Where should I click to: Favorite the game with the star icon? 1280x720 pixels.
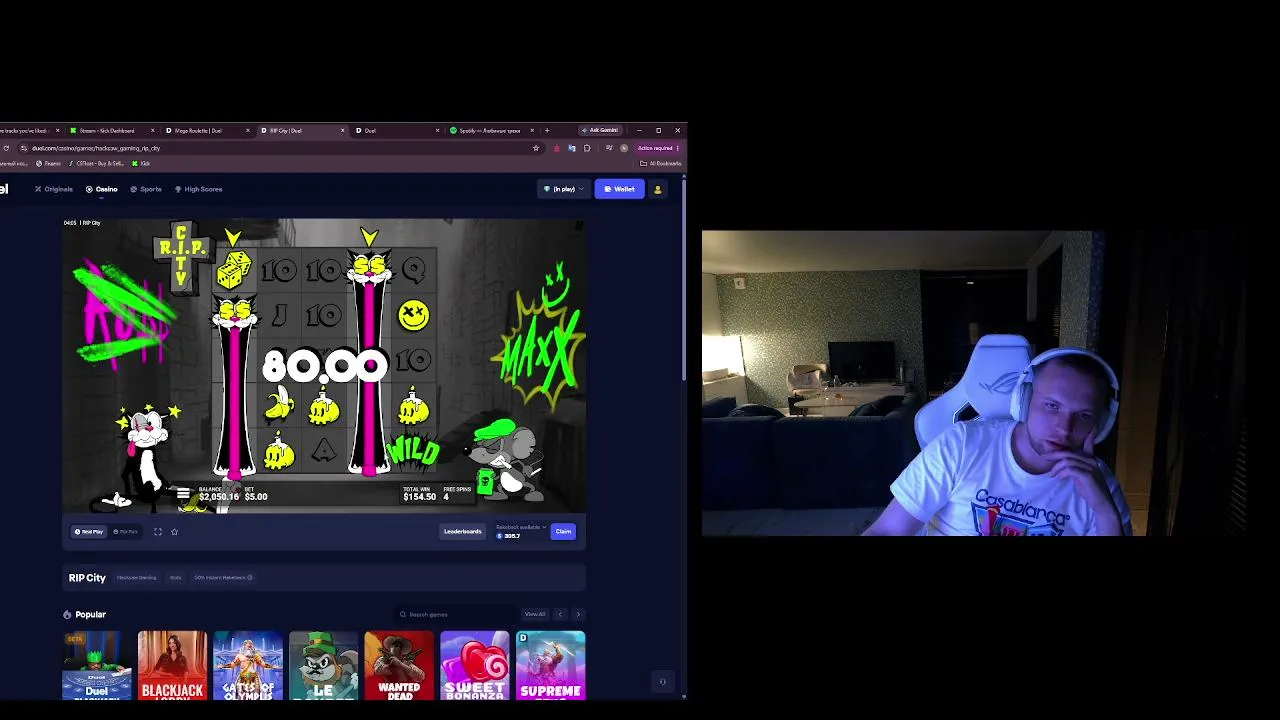[174, 532]
